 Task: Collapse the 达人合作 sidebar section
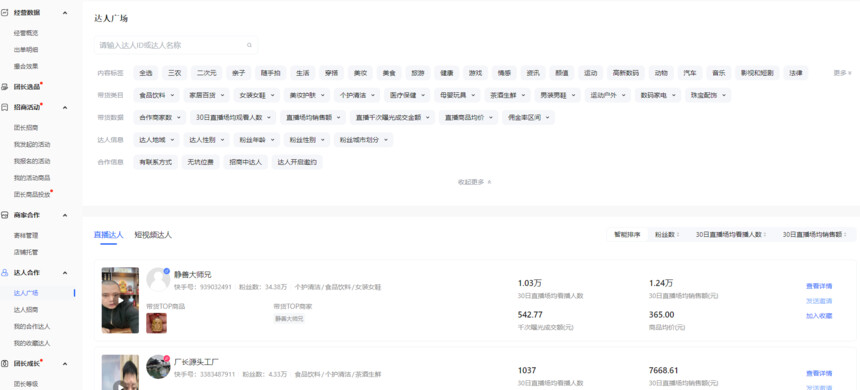pyautogui.click(x=65, y=273)
